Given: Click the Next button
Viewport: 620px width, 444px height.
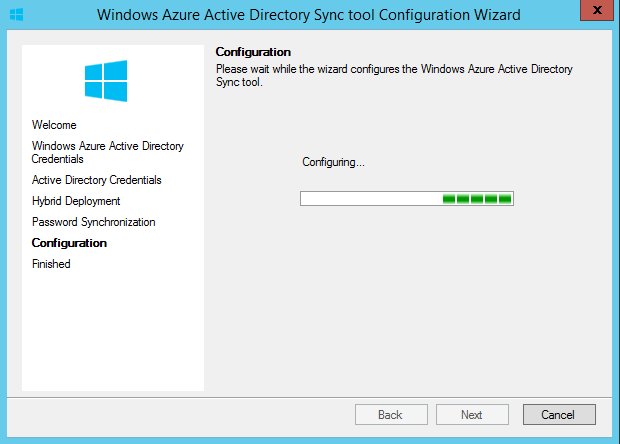Looking at the screenshot, I should point(472,414).
